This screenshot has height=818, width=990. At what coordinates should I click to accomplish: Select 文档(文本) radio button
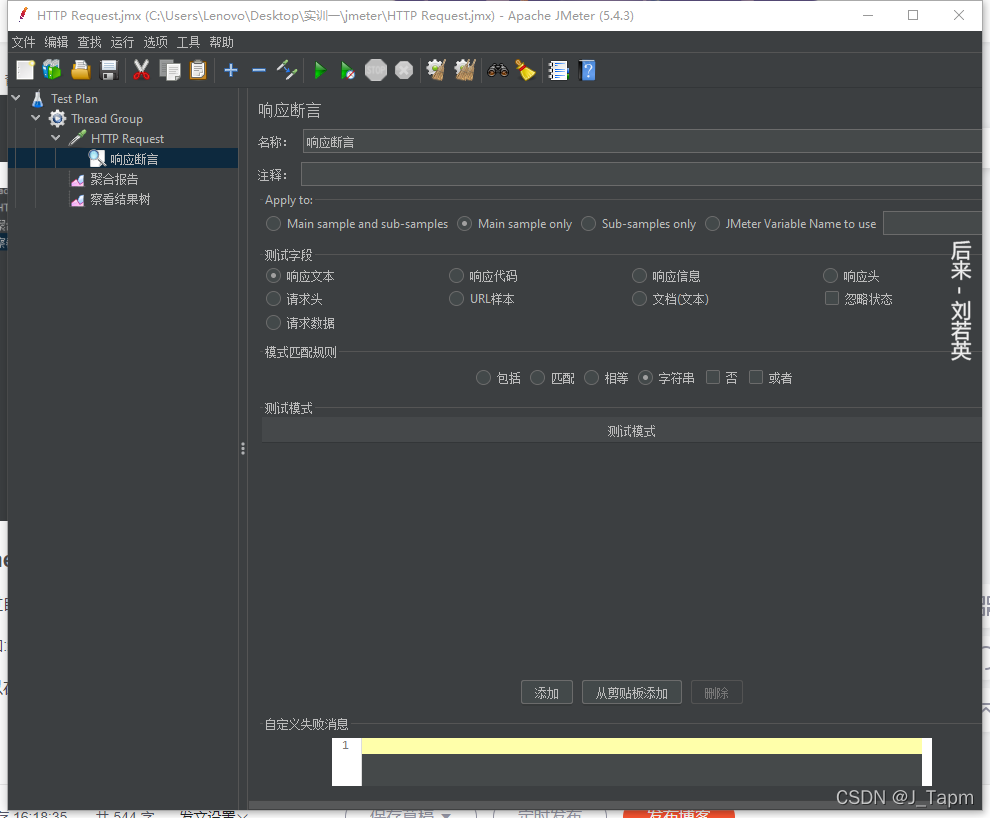640,299
